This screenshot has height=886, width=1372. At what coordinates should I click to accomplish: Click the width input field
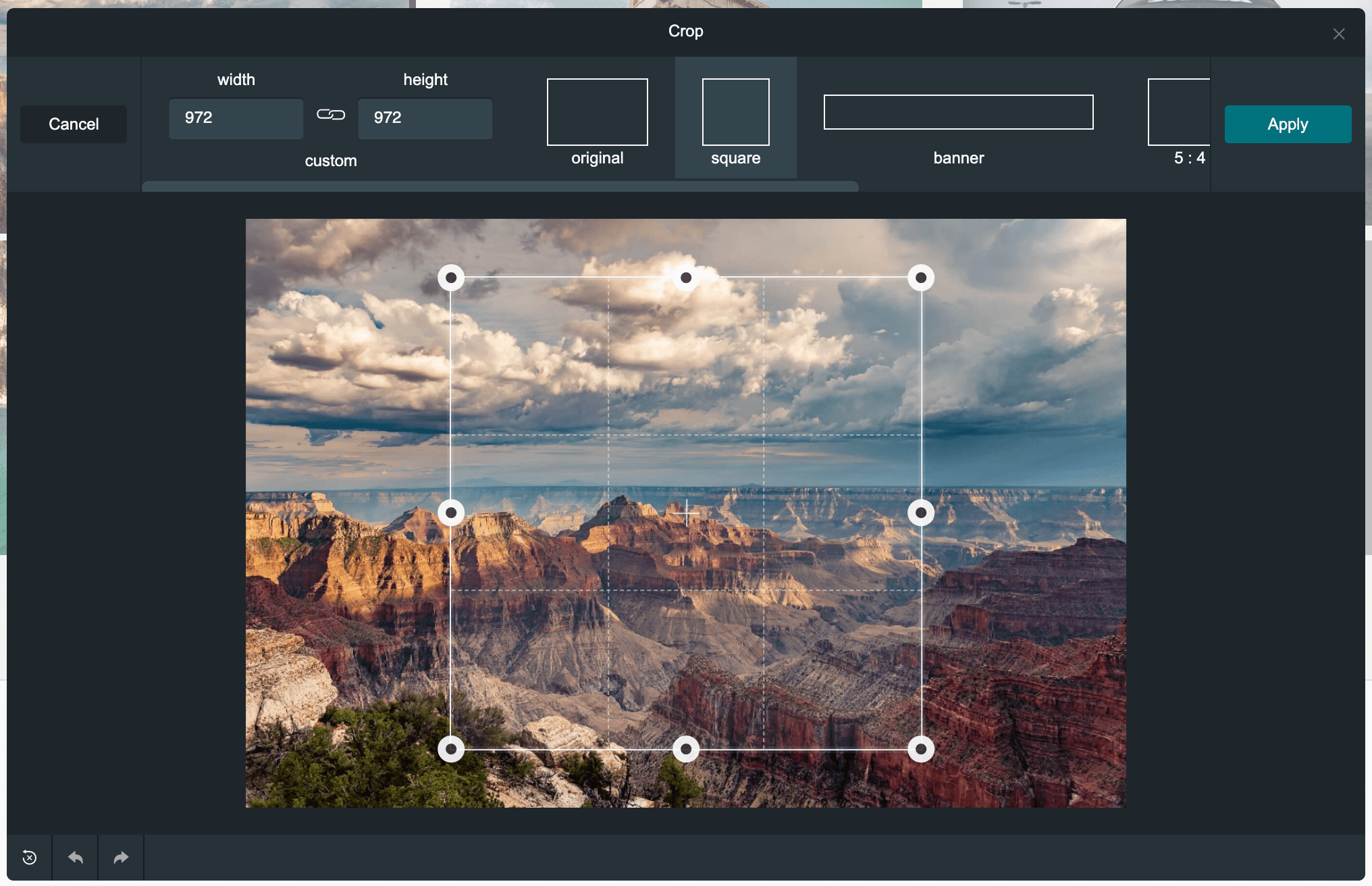point(236,118)
